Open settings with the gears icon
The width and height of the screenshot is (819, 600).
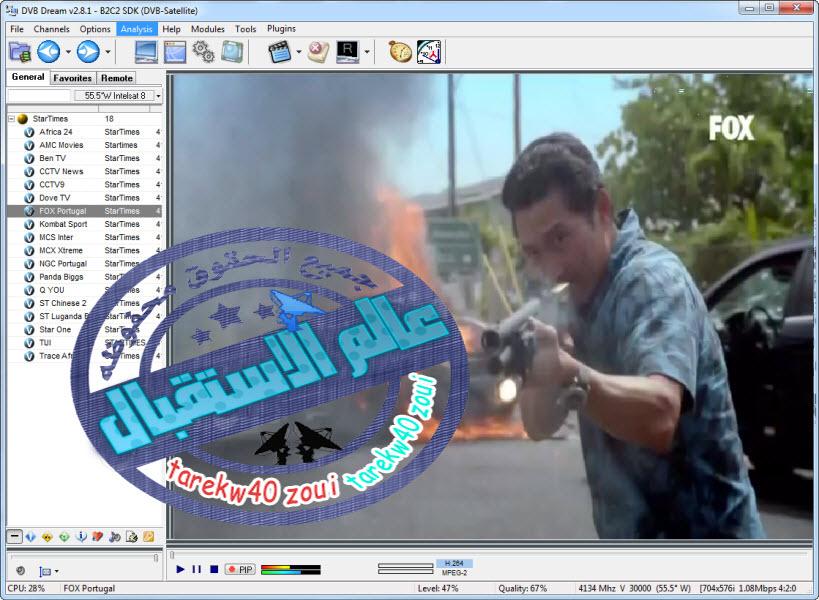[203, 52]
